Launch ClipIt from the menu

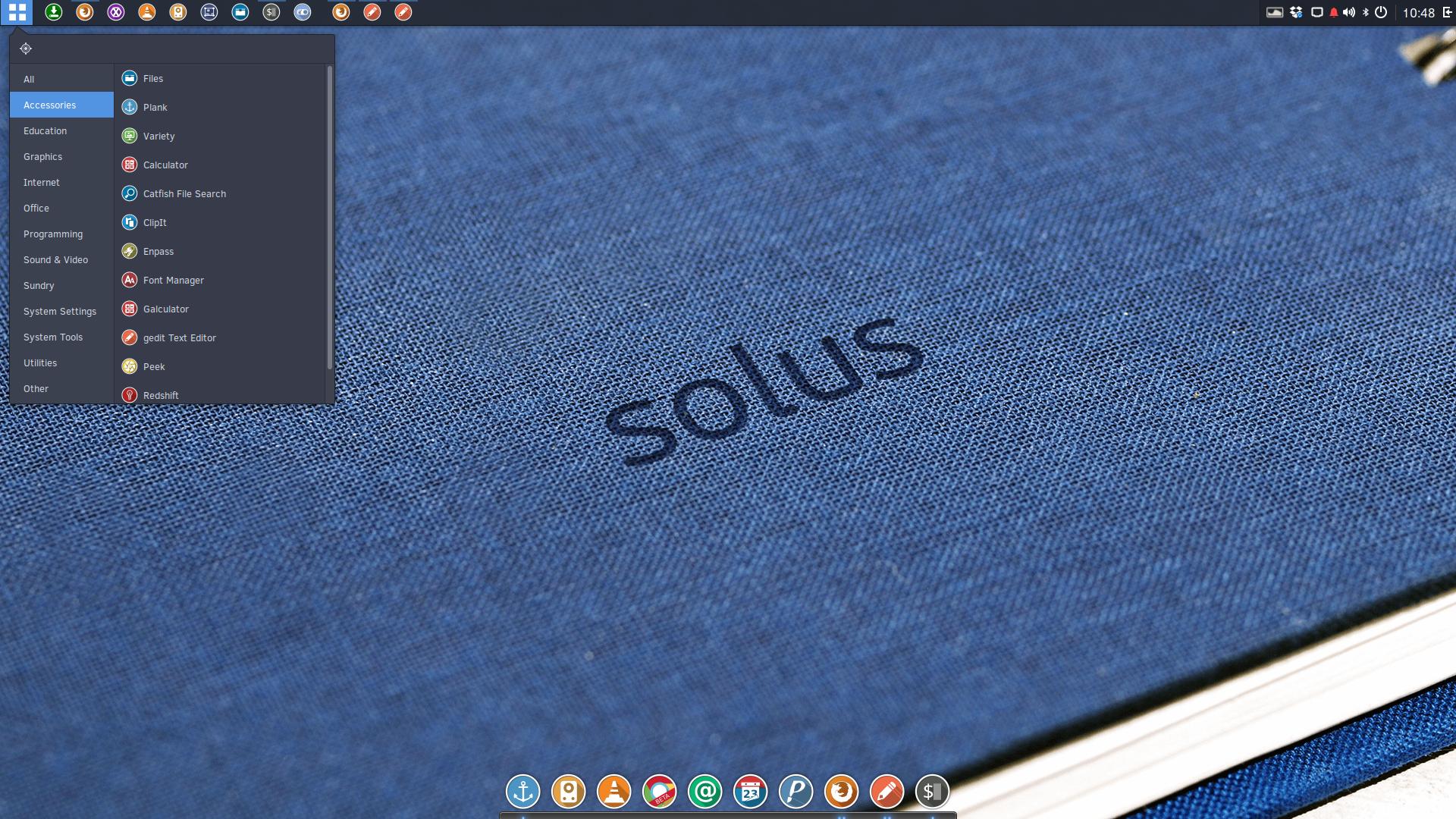click(x=220, y=222)
